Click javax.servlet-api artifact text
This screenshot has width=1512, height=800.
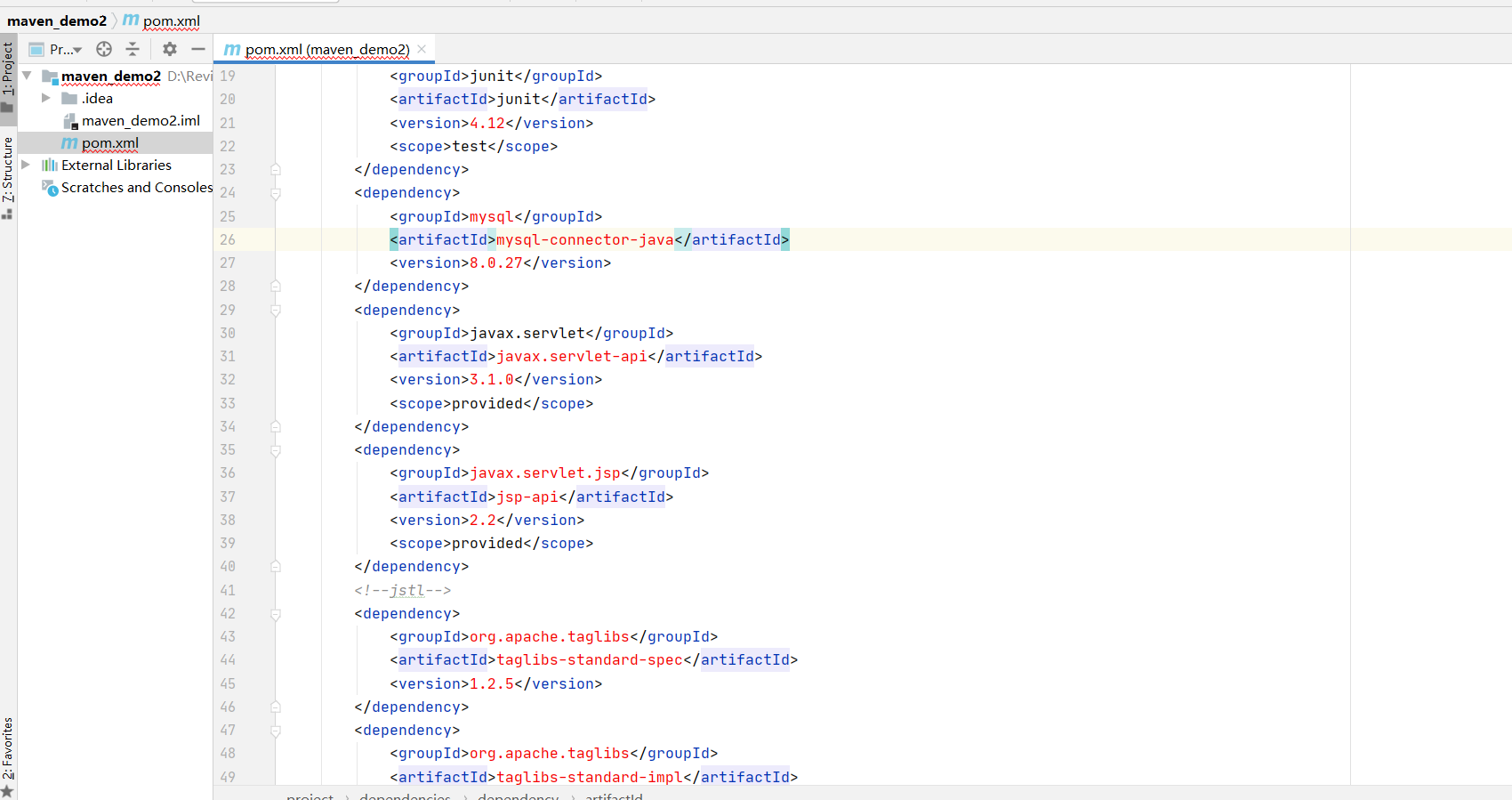(x=572, y=356)
